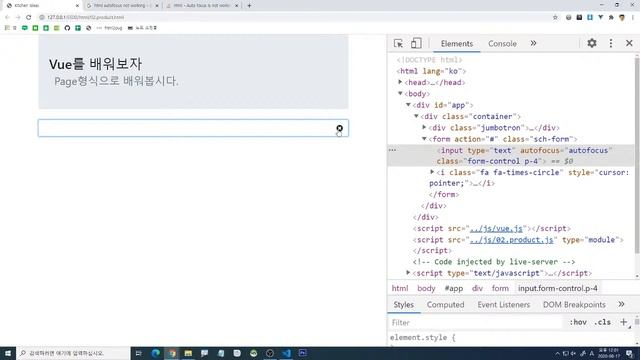This screenshot has height=360, width=640.
Task: Select the live-server comment line
Action: 493,262
